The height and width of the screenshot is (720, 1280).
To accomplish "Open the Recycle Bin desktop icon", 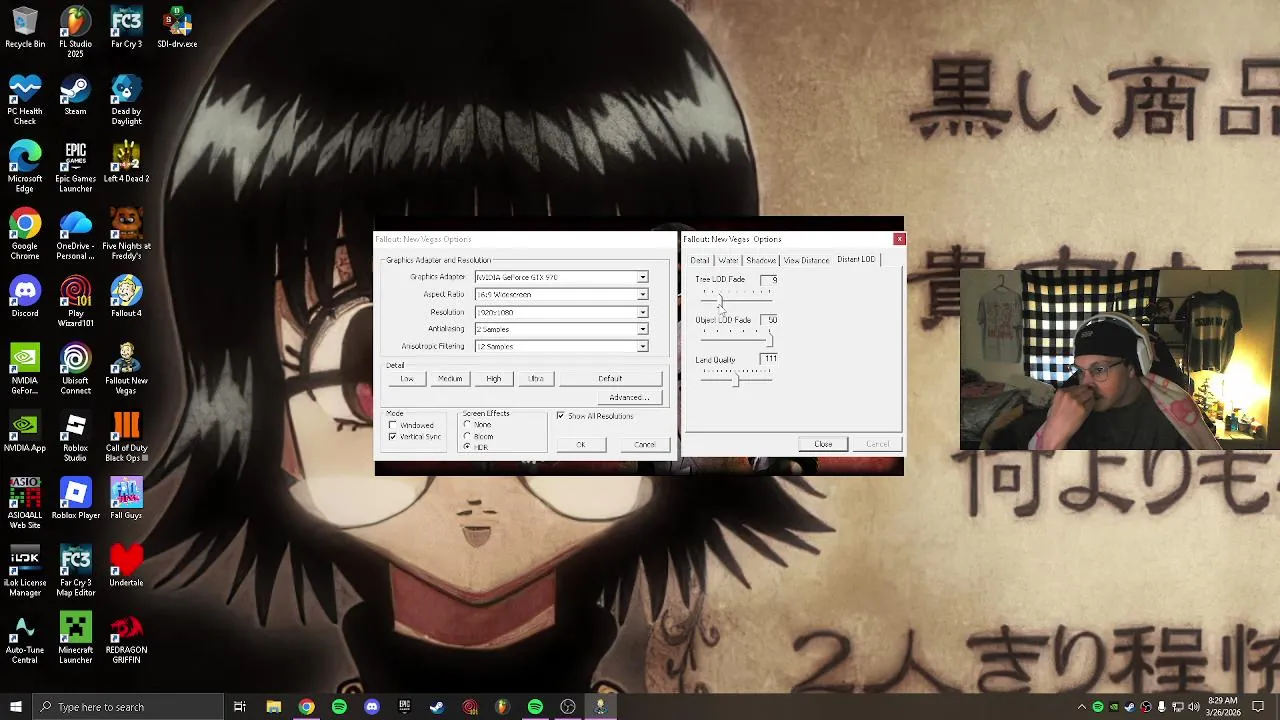I will coord(25,28).
